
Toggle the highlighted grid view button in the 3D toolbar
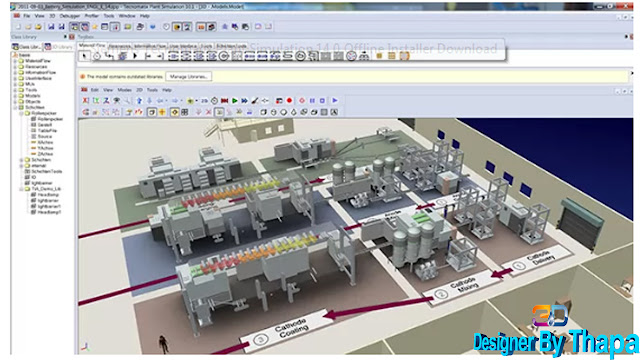[x=174, y=112]
